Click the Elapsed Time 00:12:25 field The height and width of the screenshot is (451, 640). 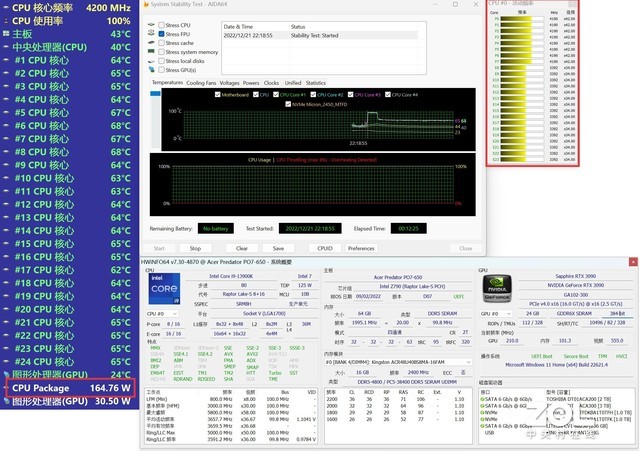coord(409,229)
